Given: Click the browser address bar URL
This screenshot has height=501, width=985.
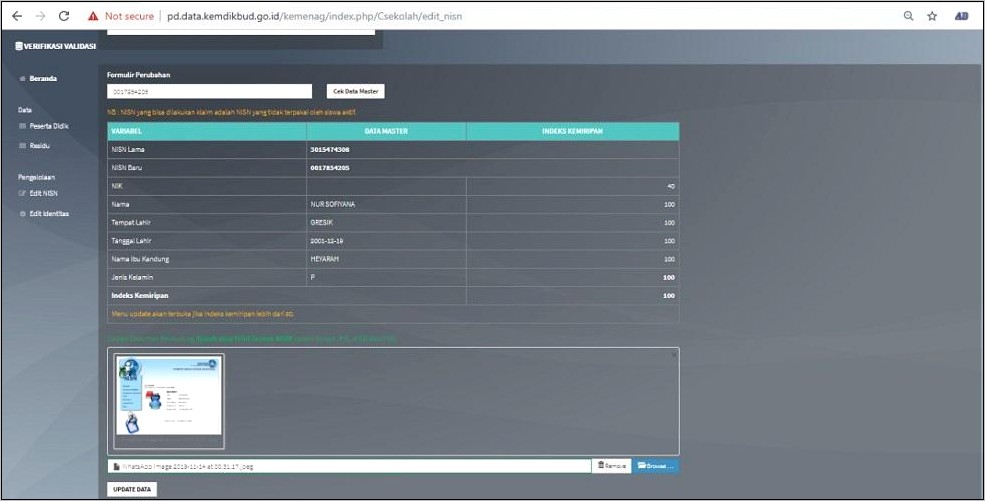Looking at the screenshot, I should pyautogui.click(x=315, y=16).
